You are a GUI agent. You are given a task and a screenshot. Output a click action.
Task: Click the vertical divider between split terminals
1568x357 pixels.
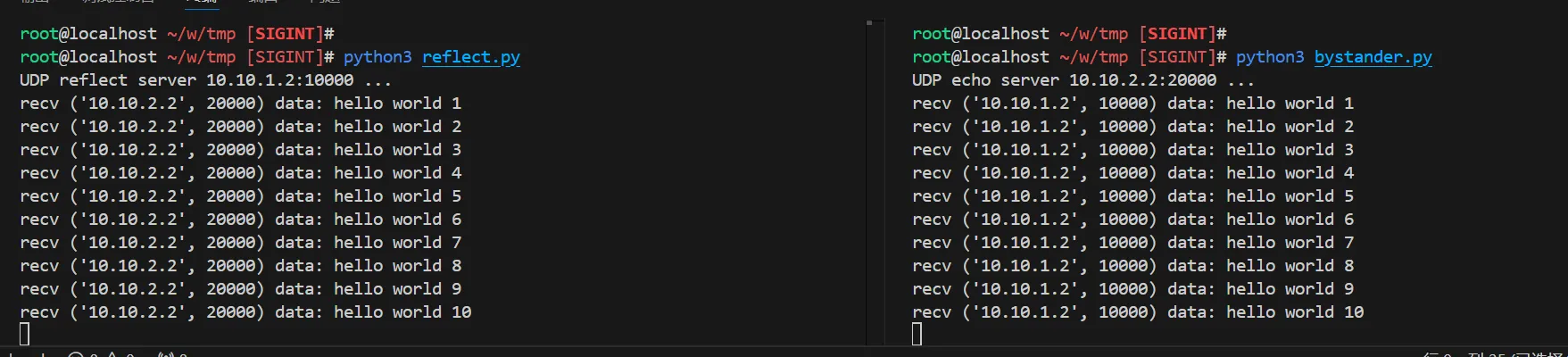[866, 178]
